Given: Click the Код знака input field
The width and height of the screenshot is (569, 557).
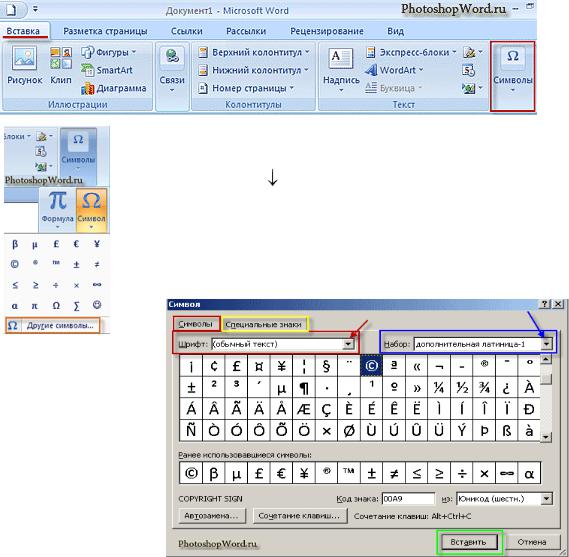Looking at the screenshot, I should point(408,499).
